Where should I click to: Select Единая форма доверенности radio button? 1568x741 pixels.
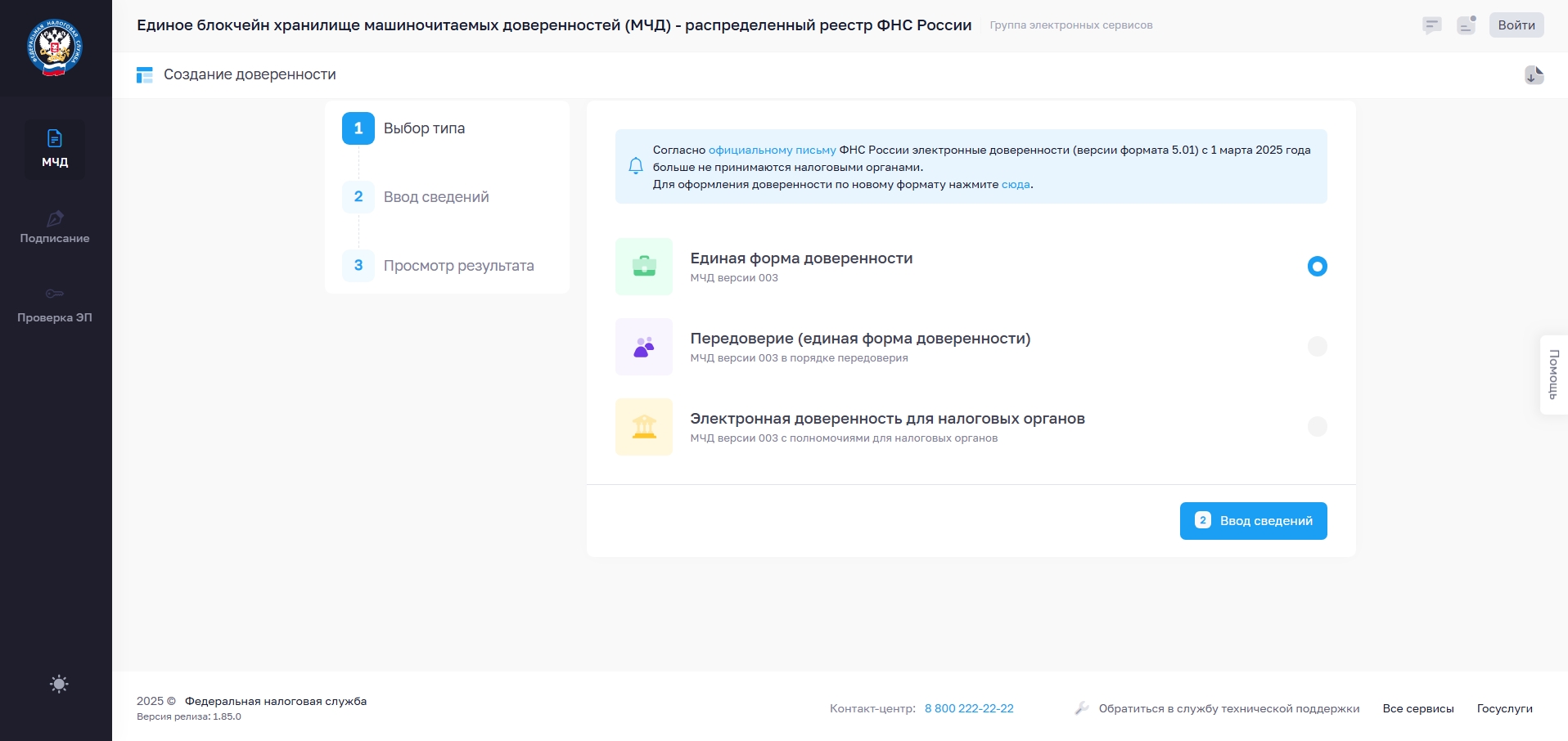[x=1317, y=267]
